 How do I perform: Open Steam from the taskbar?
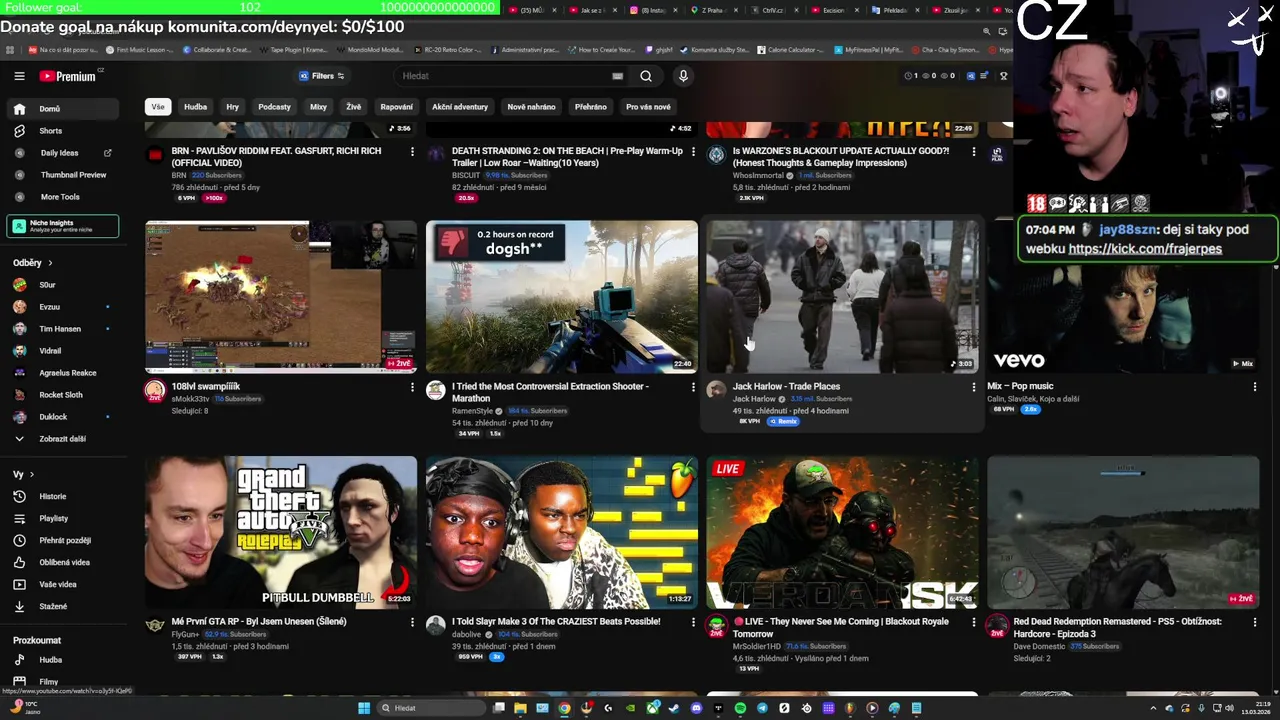[x=674, y=708]
